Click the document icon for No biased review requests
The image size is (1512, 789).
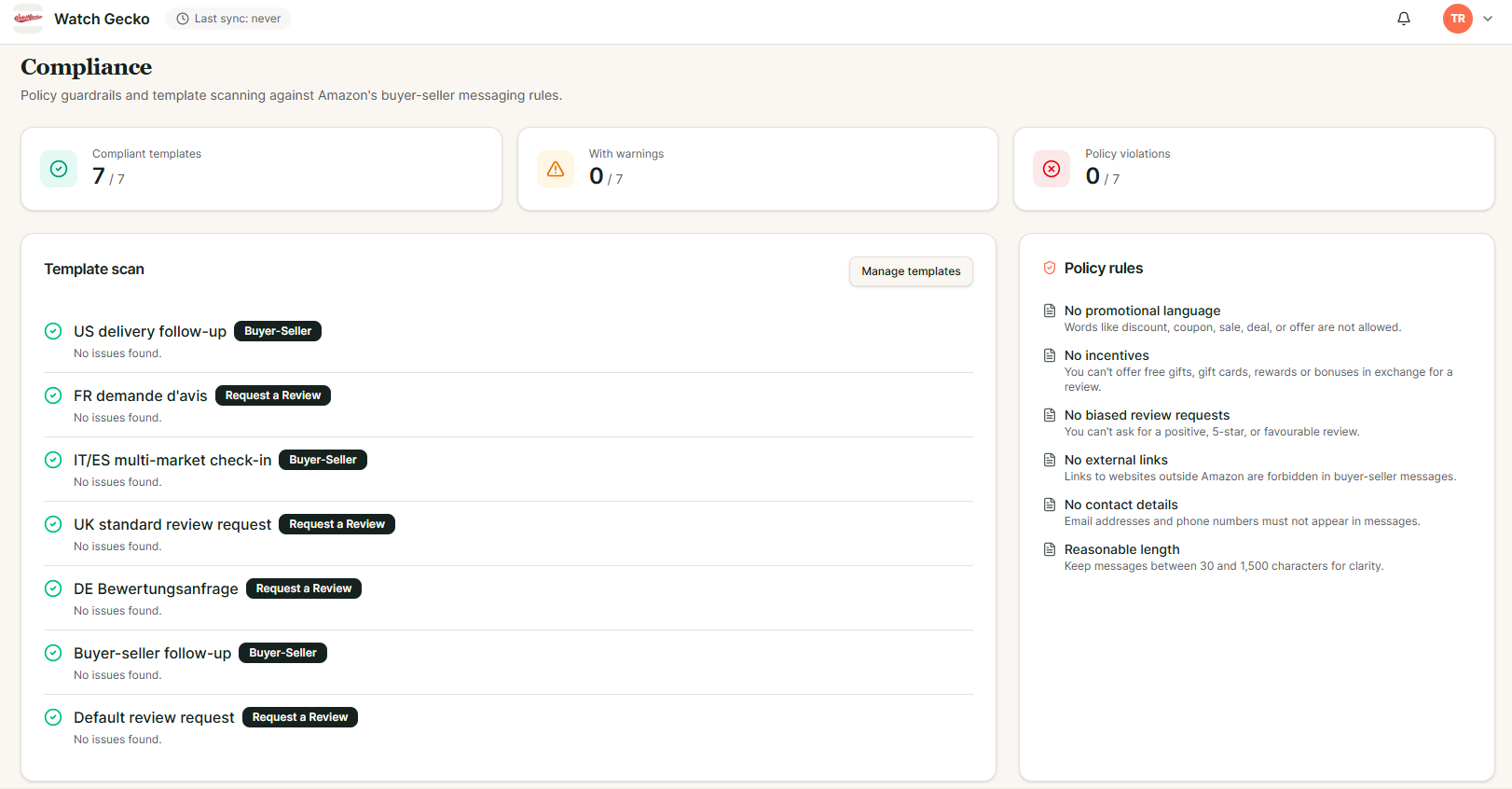[1050, 415]
